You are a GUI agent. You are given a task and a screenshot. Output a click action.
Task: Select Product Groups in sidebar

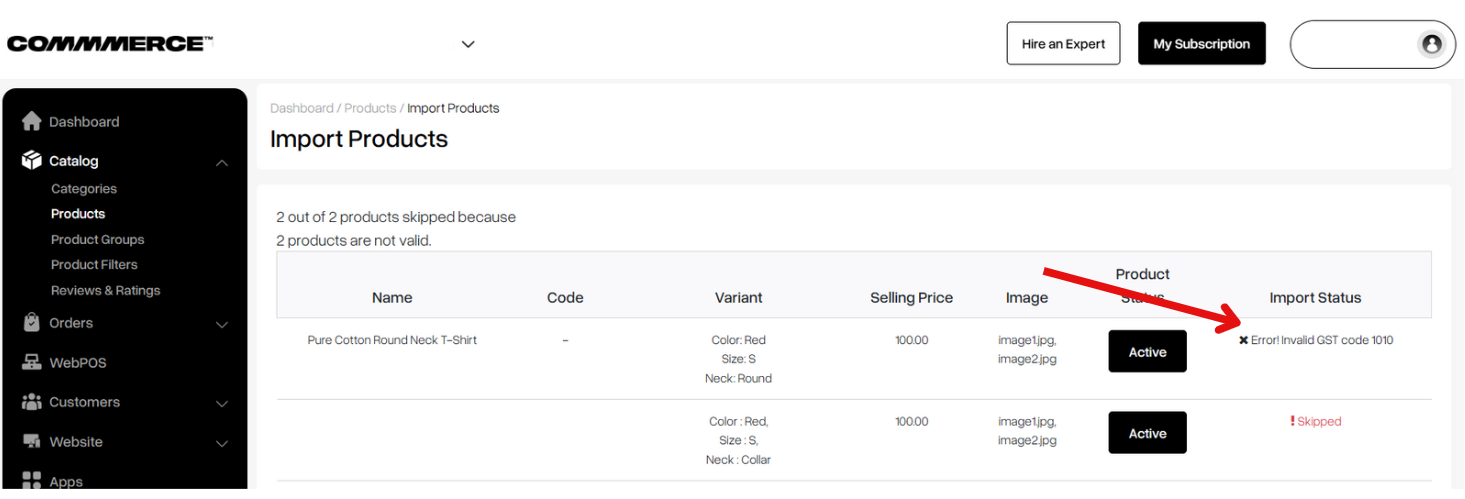click(97, 239)
